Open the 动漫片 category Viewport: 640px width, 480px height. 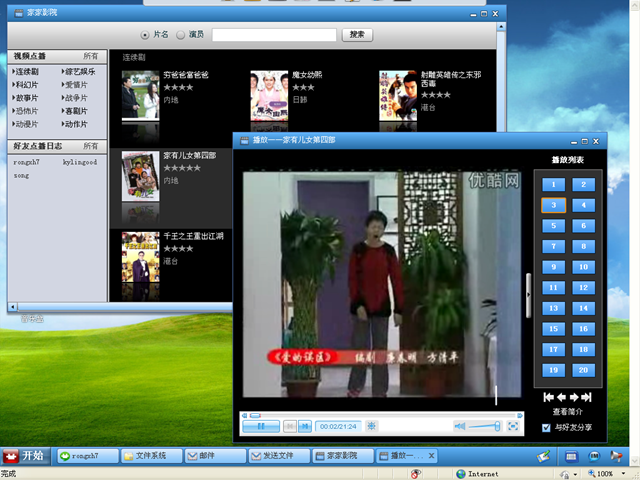click(25, 124)
